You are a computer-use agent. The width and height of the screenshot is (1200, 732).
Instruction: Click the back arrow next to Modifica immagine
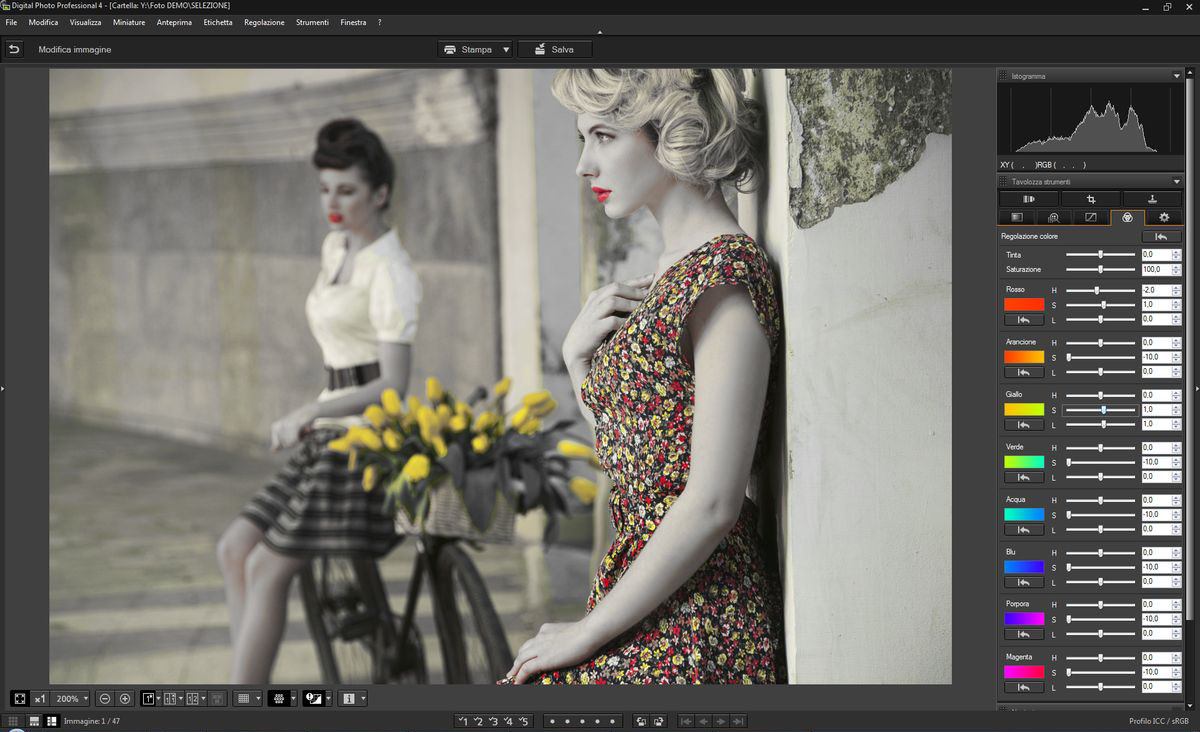pyautogui.click(x=14, y=49)
